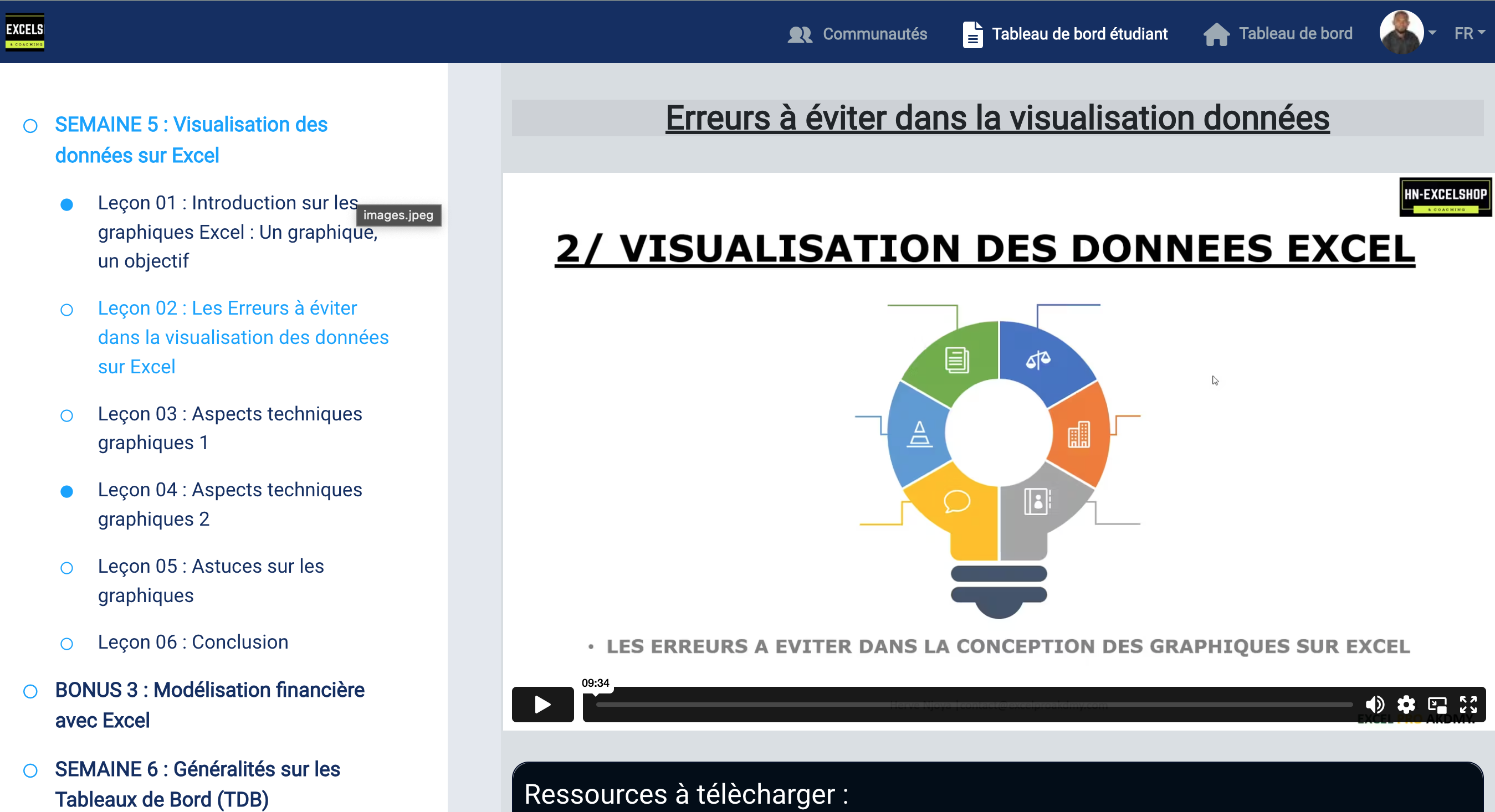1495x812 pixels.
Task: Toggle completion circle for Leçon 03
Action: pos(66,415)
